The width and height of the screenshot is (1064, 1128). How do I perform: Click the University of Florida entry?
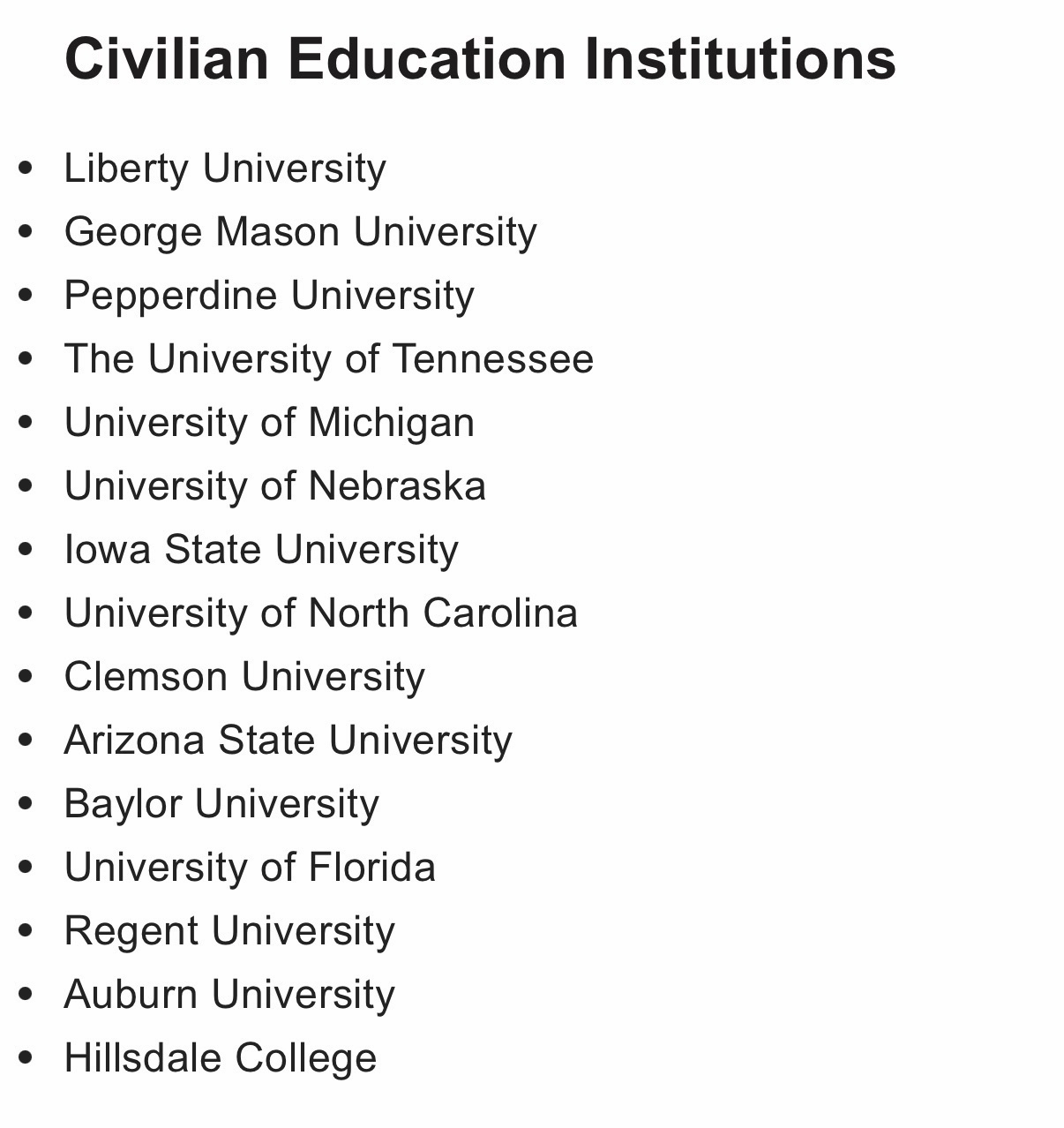250,868
